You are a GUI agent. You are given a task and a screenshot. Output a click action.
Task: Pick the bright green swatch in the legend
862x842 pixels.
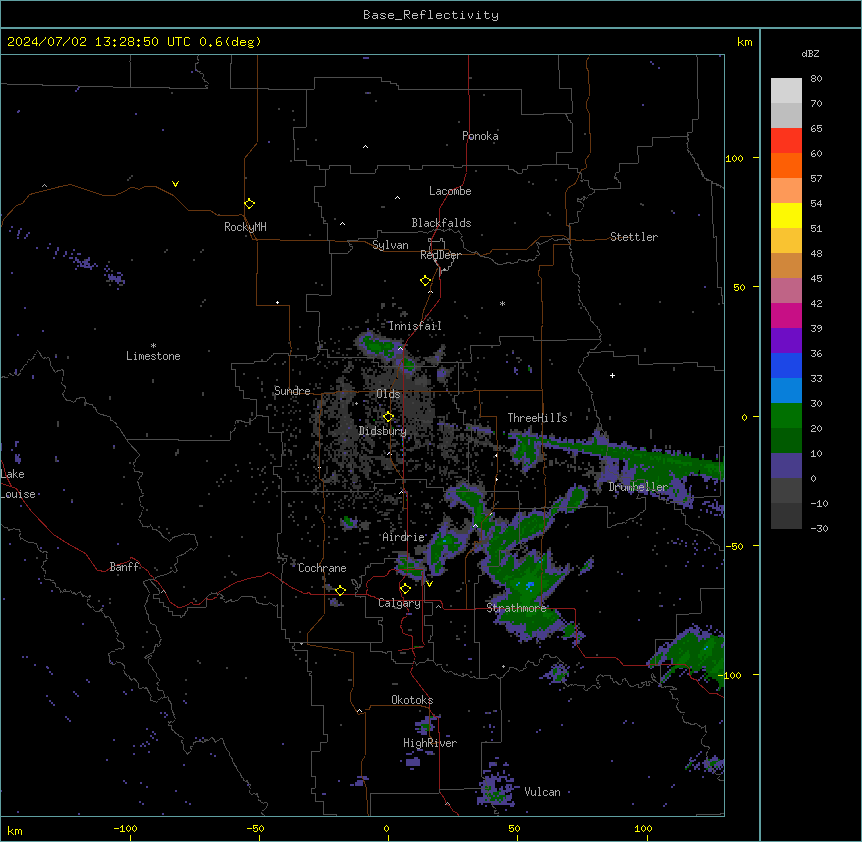786,416
